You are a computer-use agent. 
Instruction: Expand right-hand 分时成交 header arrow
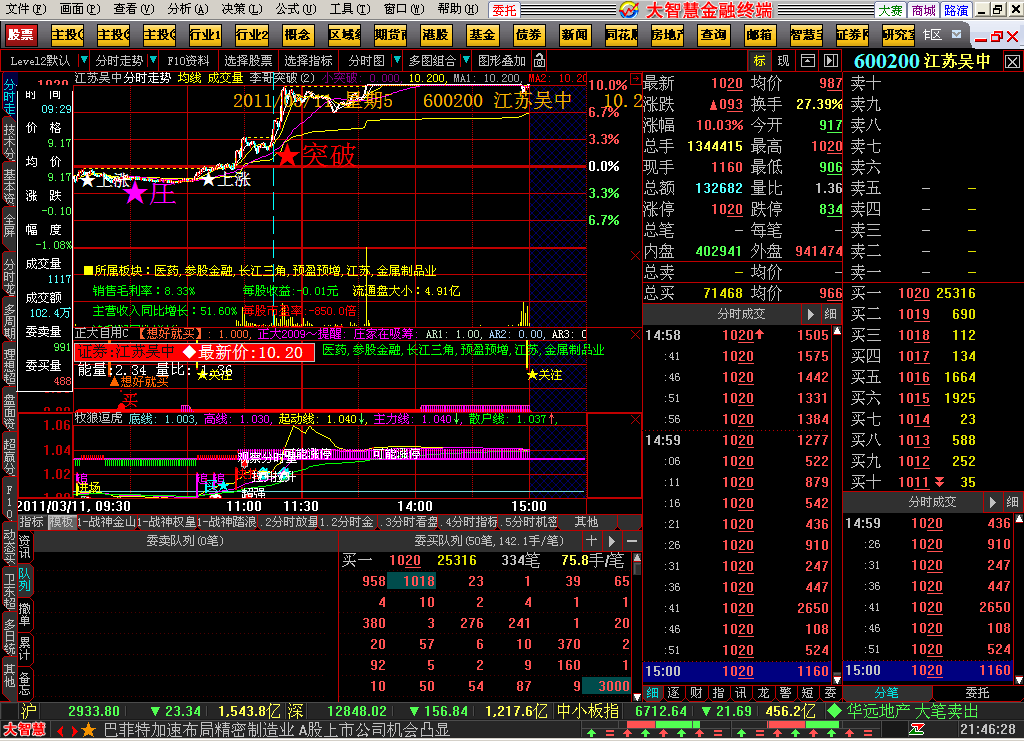click(x=993, y=502)
